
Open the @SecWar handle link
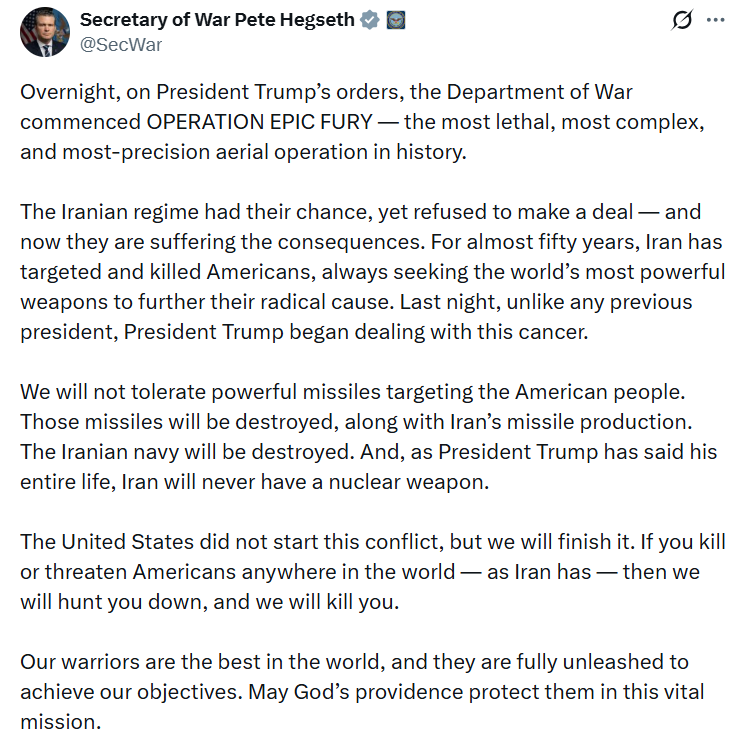(121, 44)
